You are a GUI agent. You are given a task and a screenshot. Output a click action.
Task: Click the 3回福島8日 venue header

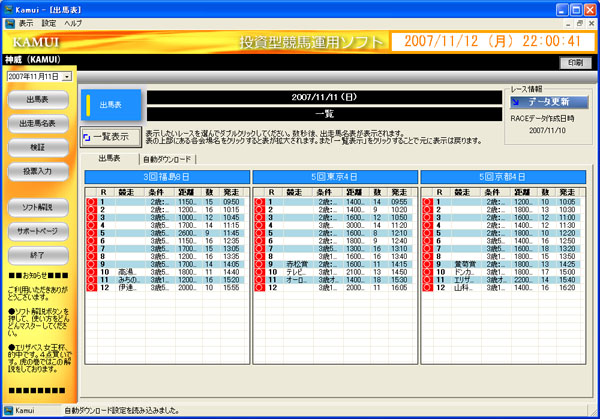[x=166, y=178]
